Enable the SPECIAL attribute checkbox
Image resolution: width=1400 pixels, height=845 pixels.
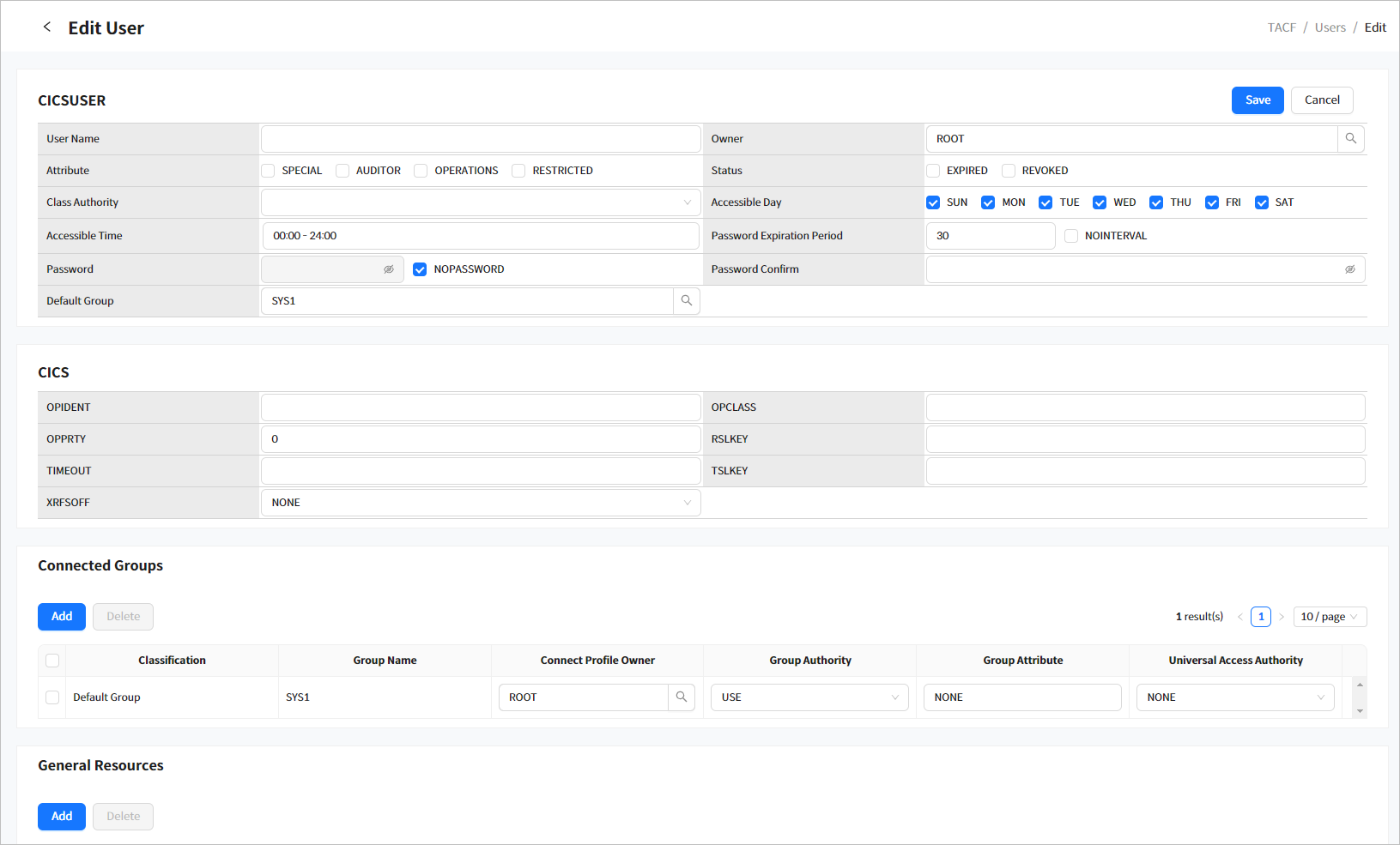coord(269,171)
